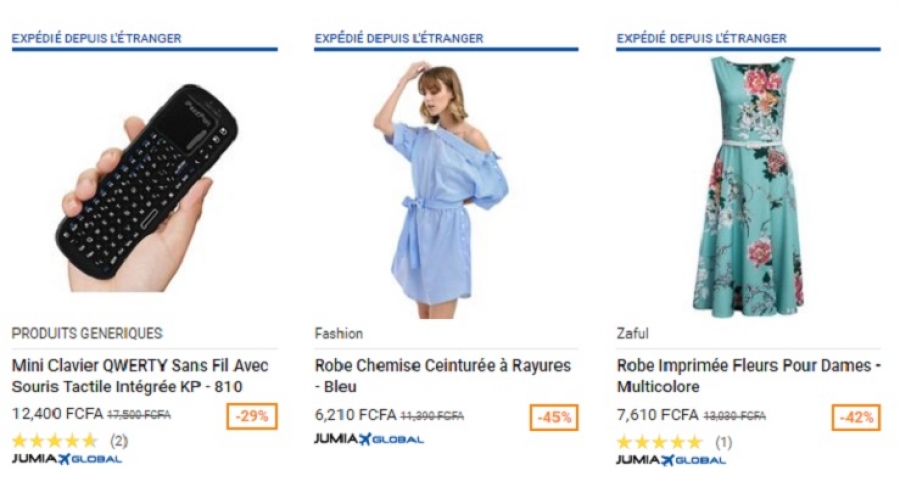Open the Mini Clavier QWERTY Sans Fil title
This screenshot has width=900, height=487.
click(140, 376)
